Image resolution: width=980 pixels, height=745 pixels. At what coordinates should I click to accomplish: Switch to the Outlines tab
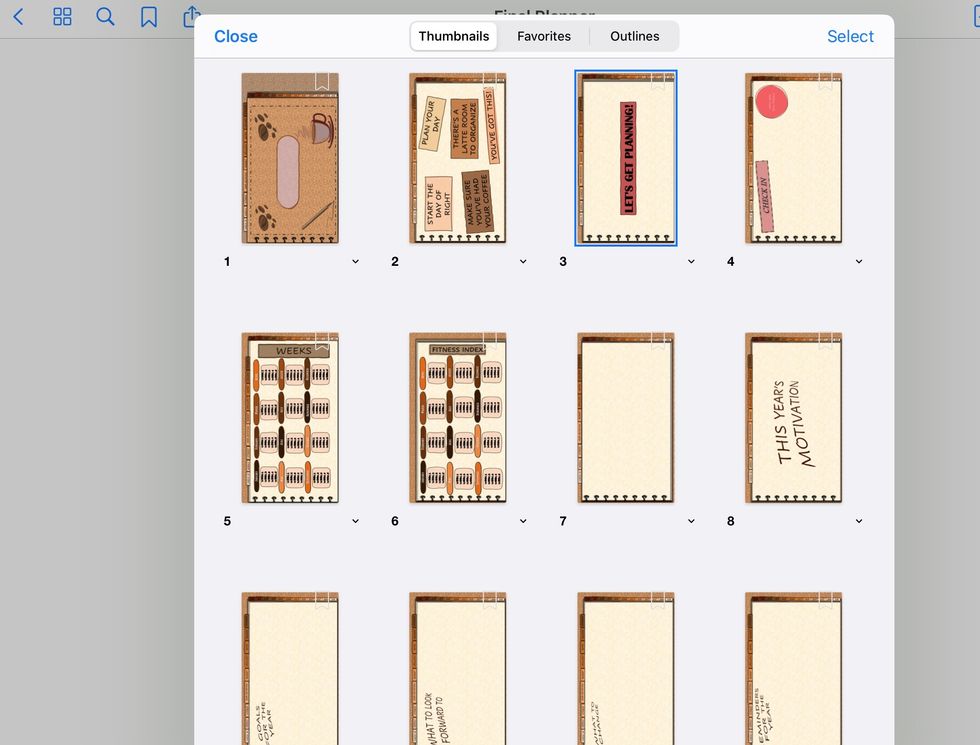tap(634, 36)
